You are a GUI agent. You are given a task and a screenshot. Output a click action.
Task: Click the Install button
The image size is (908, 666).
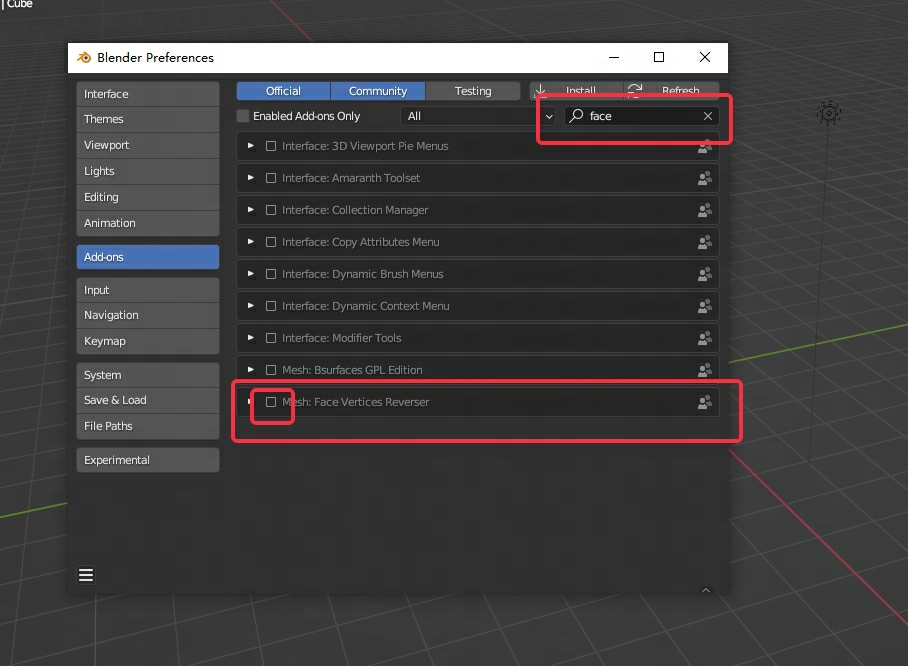click(x=575, y=91)
